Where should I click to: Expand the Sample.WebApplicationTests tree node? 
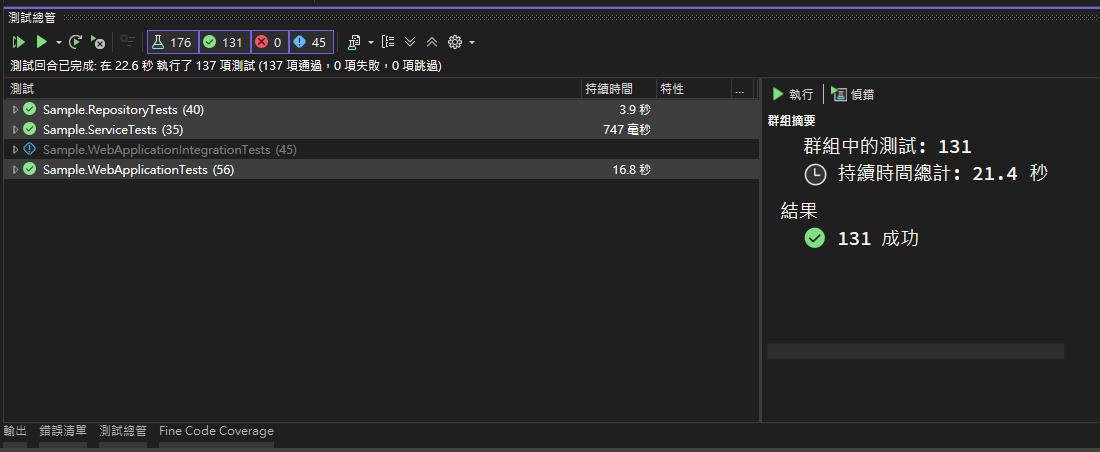click(15, 170)
